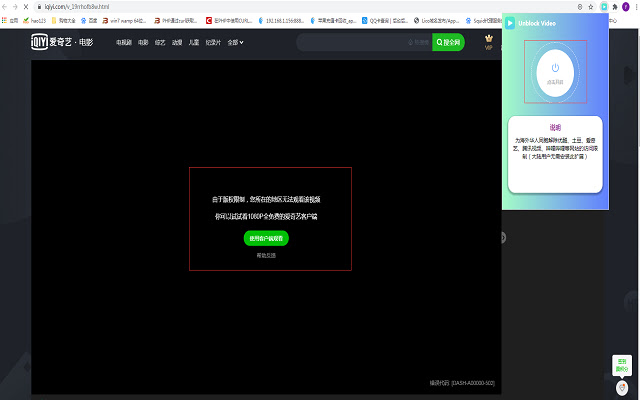This screenshot has height=400, width=640.
Task: Open the 动漫 channel tab
Action: pos(177,42)
